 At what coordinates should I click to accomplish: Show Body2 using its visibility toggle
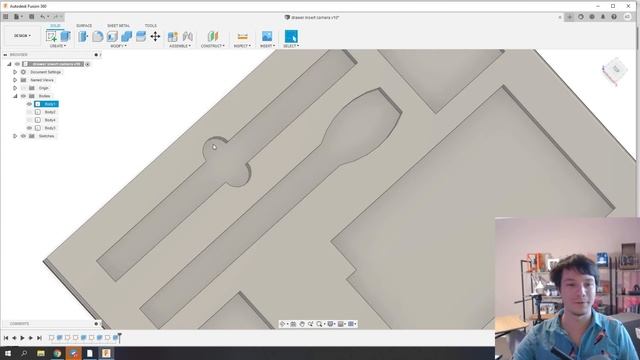[29, 112]
